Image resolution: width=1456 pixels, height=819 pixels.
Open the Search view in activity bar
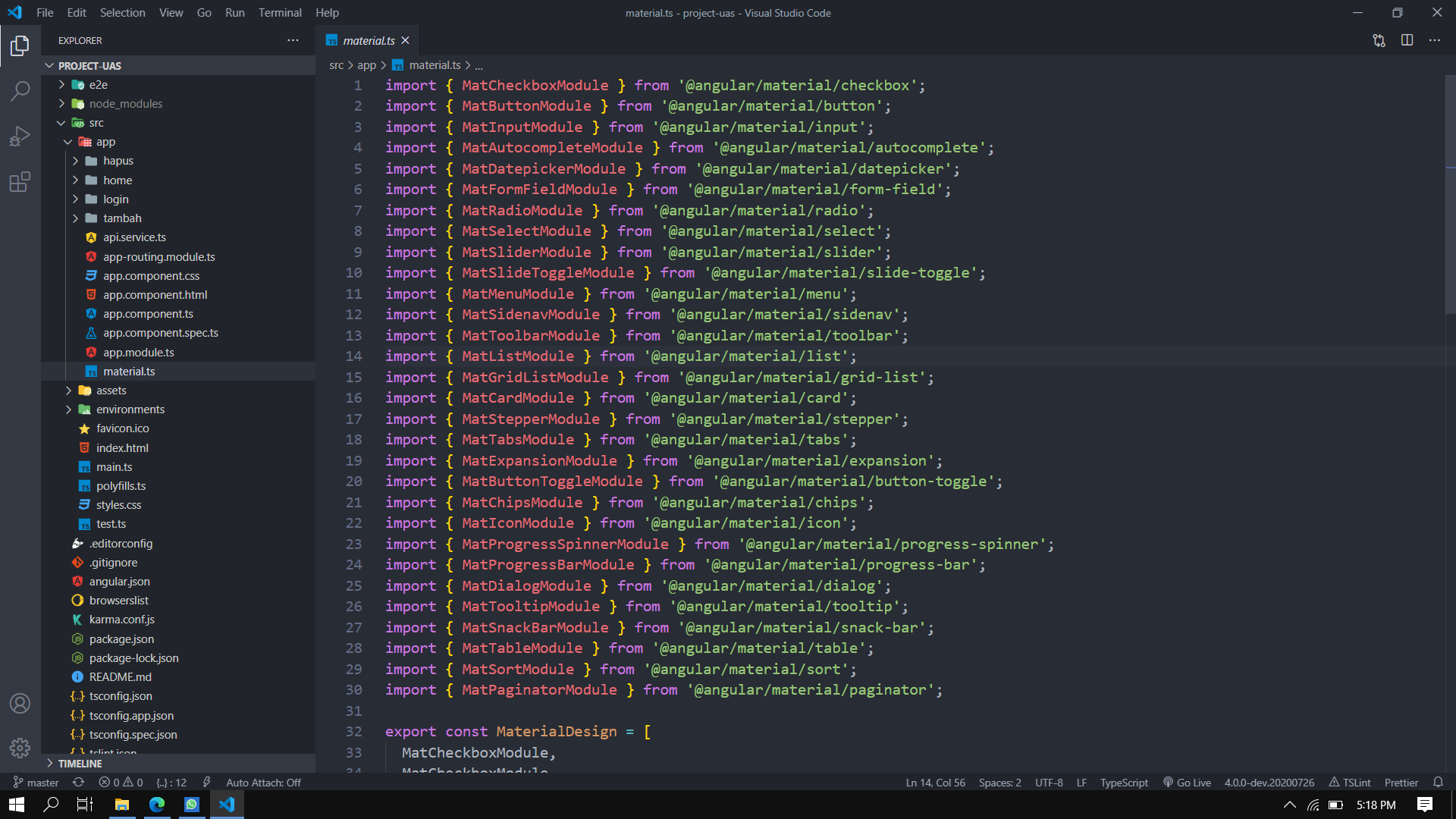(x=20, y=91)
